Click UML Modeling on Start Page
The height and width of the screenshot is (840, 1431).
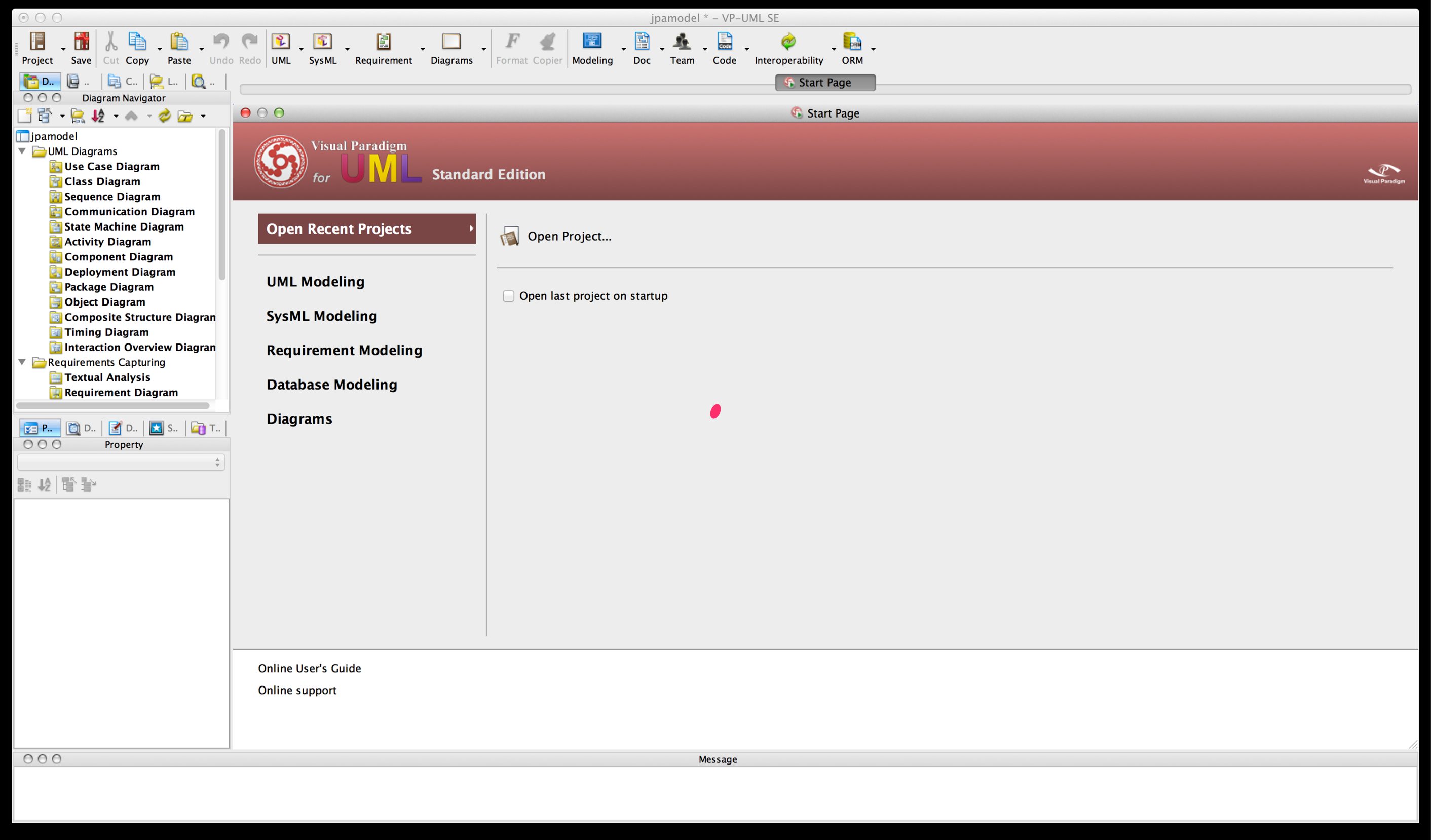click(316, 282)
